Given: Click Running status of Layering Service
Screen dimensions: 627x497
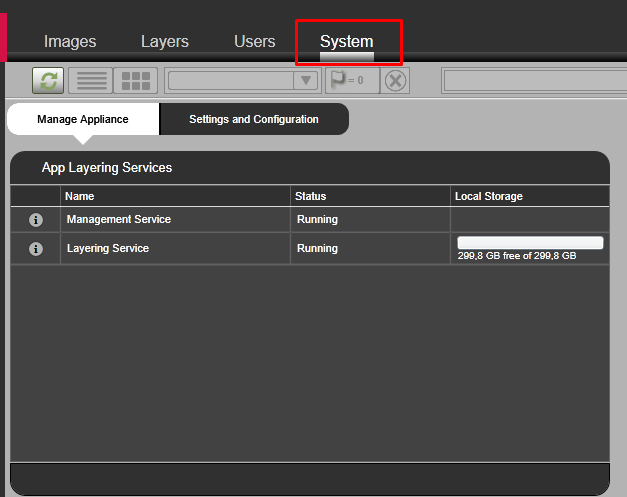Looking at the screenshot, I should (x=317, y=248).
